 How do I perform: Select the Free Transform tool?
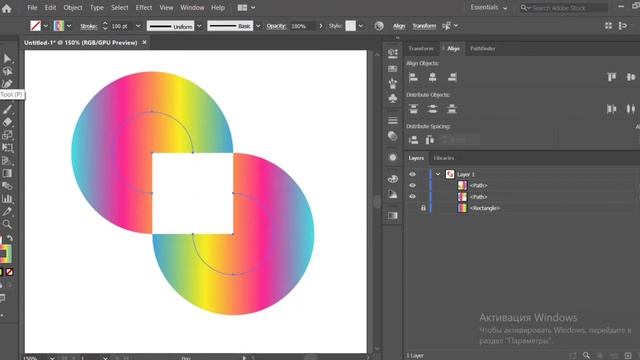(x=7, y=147)
